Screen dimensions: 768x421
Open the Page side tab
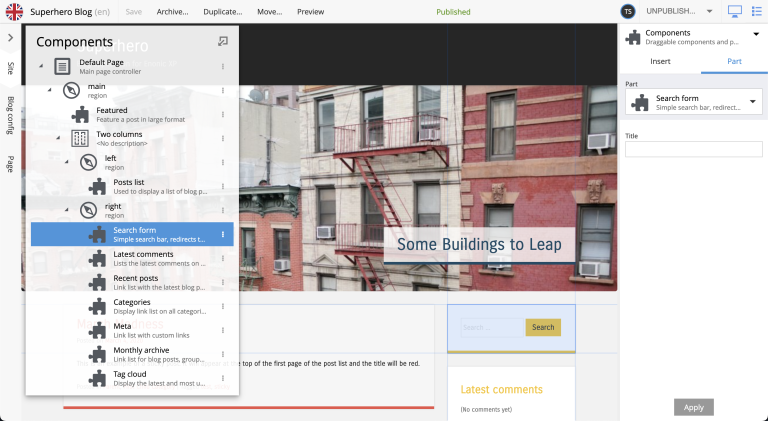click(10, 164)
